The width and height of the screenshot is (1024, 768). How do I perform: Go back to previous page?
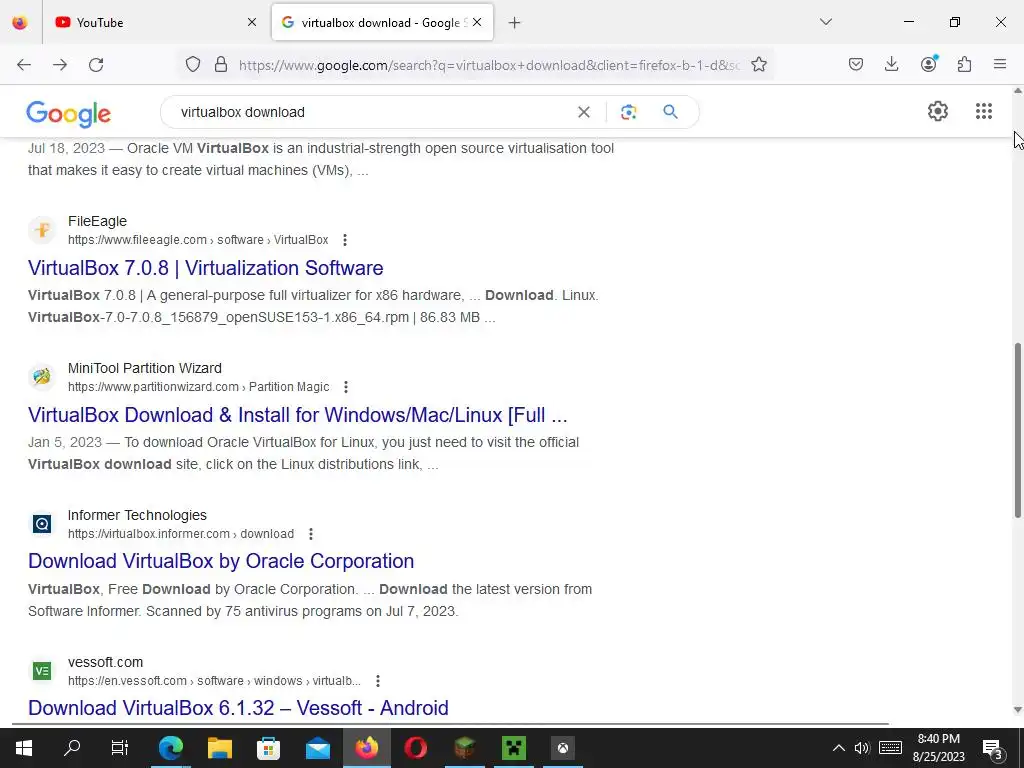pos(24,65)
